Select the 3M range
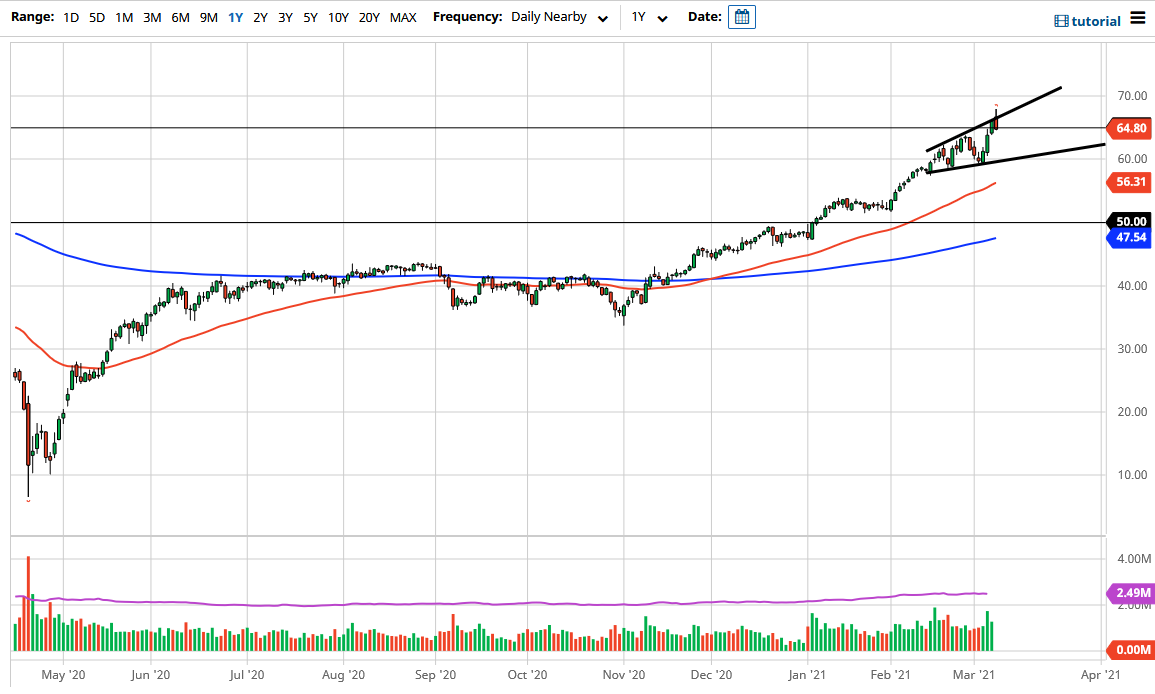 (151, 17)
